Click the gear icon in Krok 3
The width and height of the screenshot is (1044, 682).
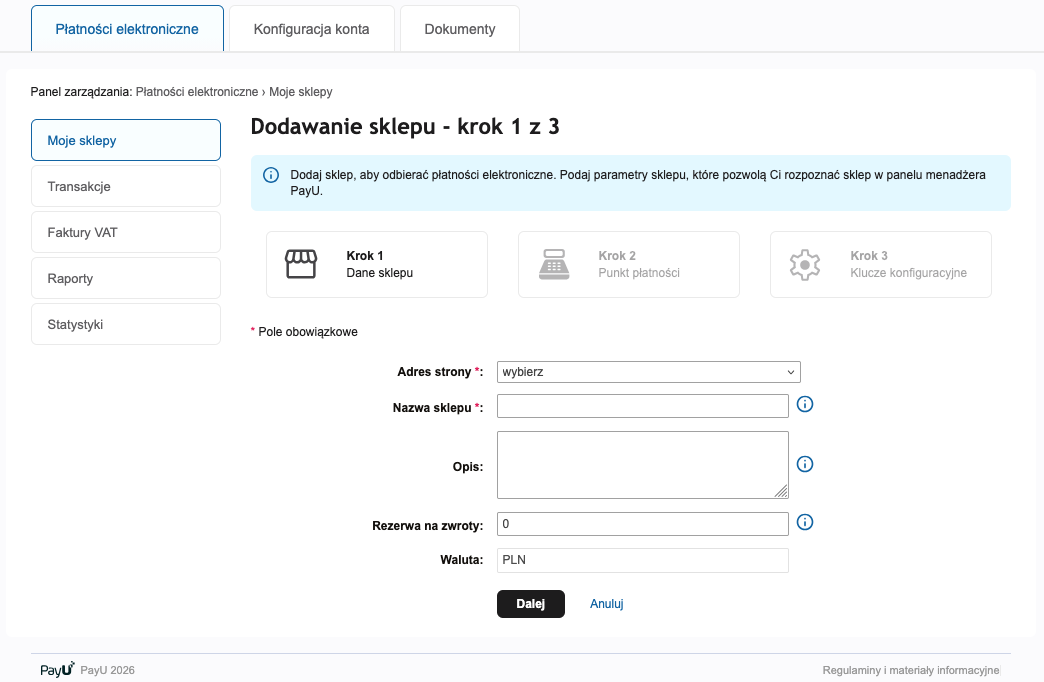[x=804, y=264]
